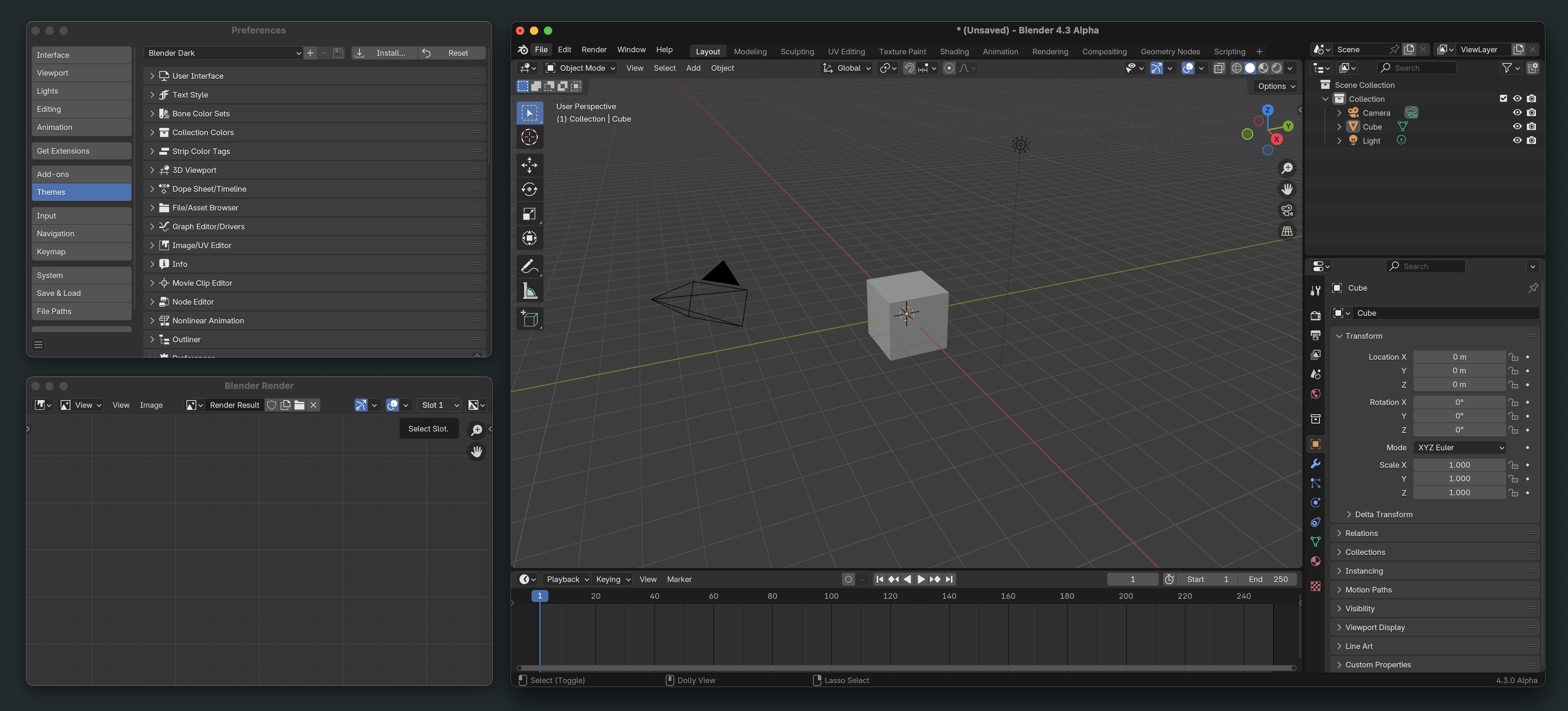Hide Cube in viewport via eye icon

(1517, 127)
